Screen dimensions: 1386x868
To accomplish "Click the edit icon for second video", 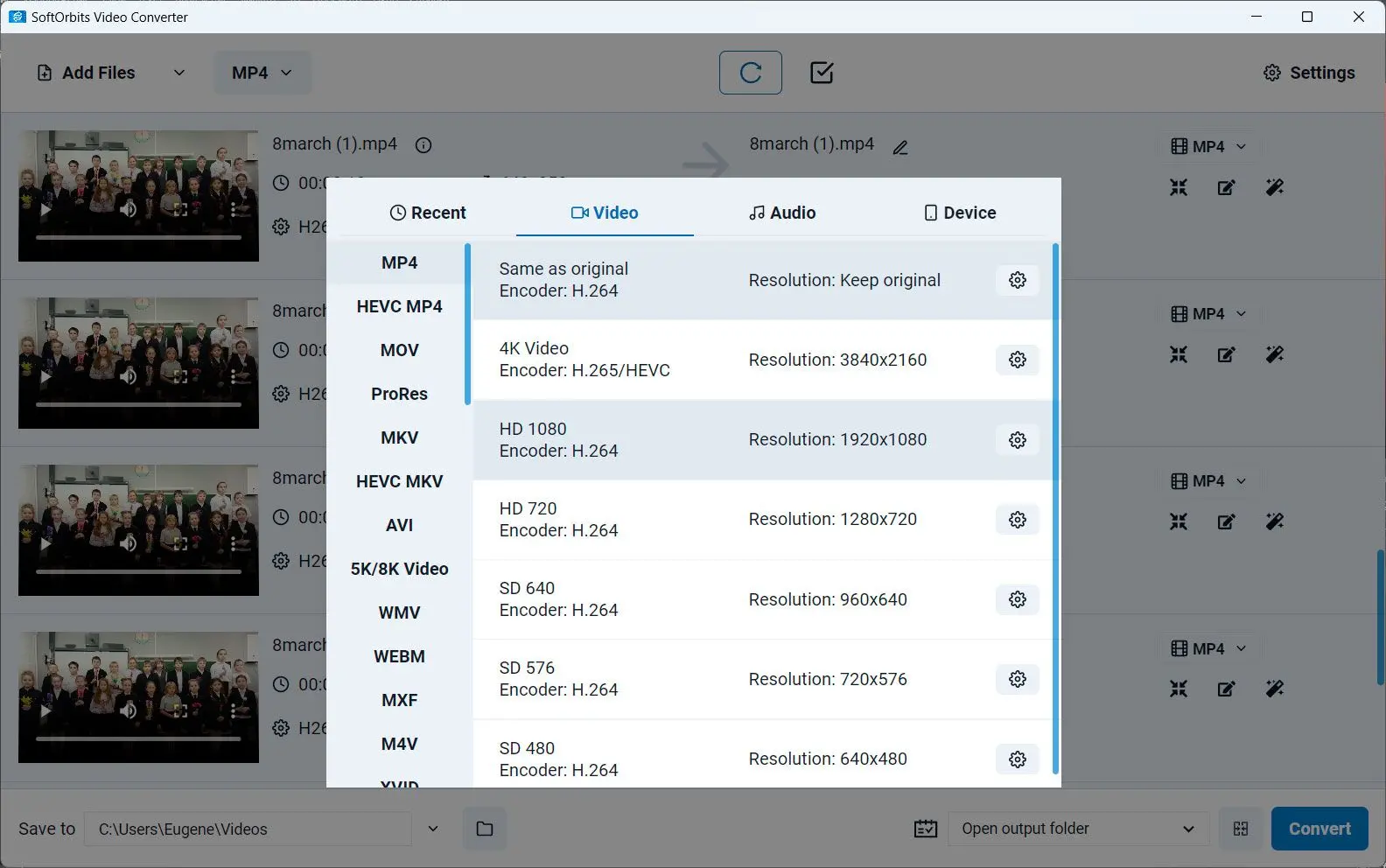I will [x=1226, y=354].
